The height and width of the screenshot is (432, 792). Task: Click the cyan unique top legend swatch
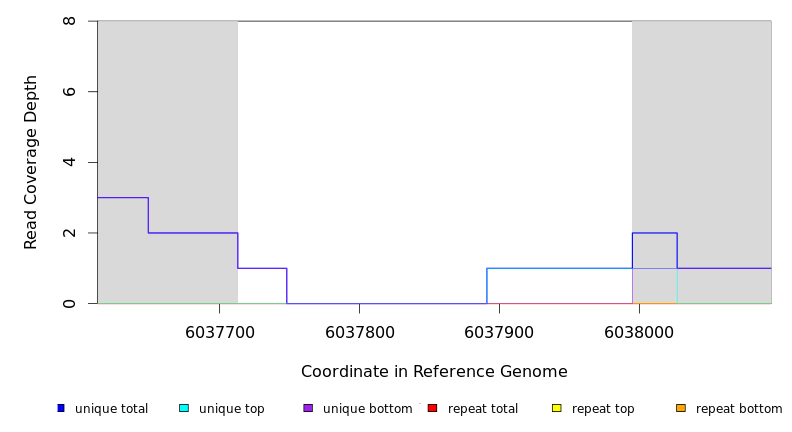(x=184, y=408)
